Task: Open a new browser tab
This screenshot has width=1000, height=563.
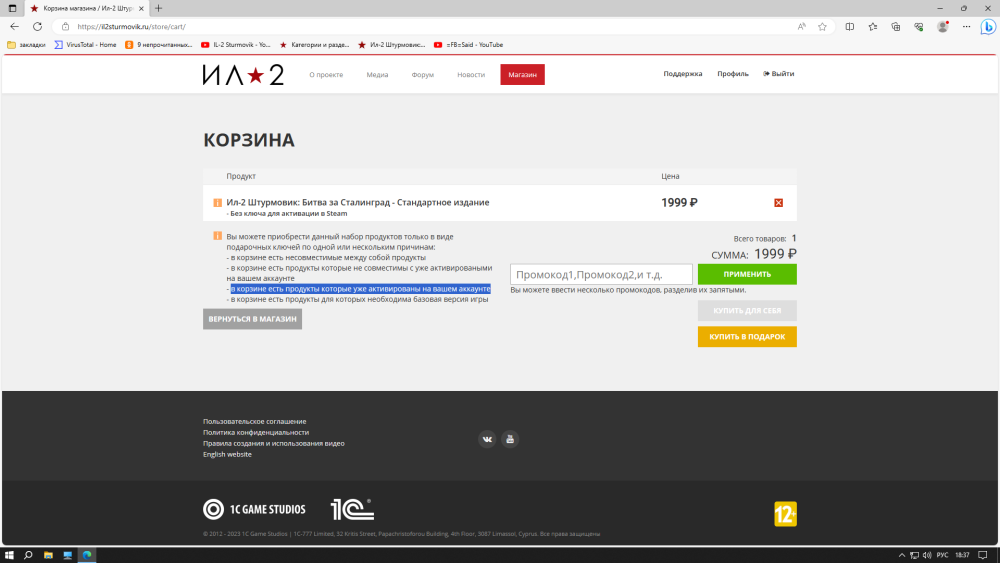Action: [x=158, y=8]
